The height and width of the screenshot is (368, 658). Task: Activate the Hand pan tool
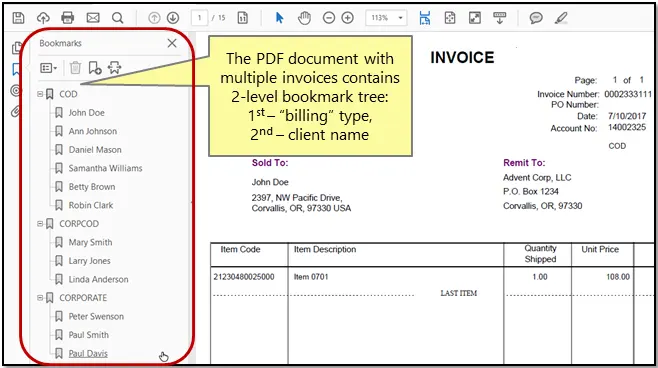[x=304, y=18]
